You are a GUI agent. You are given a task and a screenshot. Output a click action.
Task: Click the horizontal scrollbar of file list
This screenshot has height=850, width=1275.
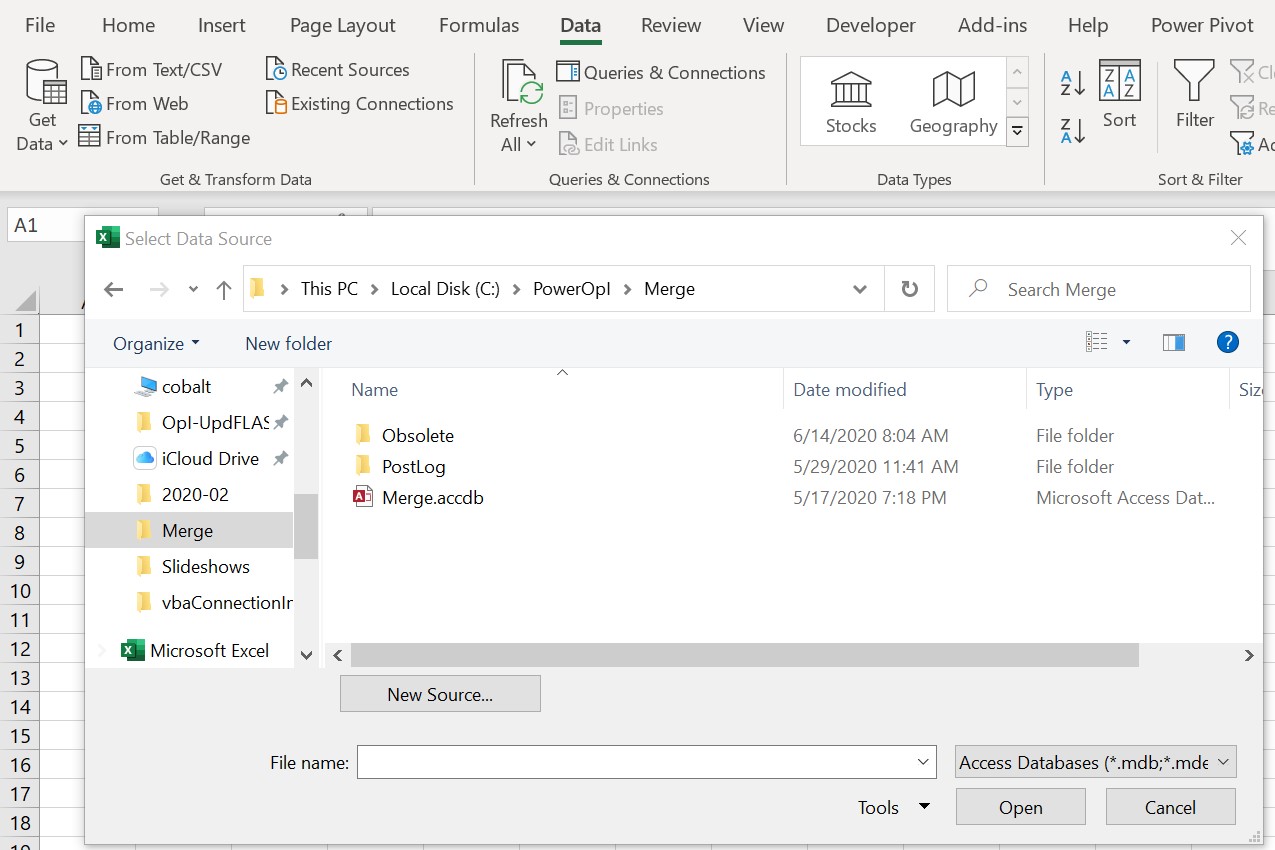(x=745, y=655)
